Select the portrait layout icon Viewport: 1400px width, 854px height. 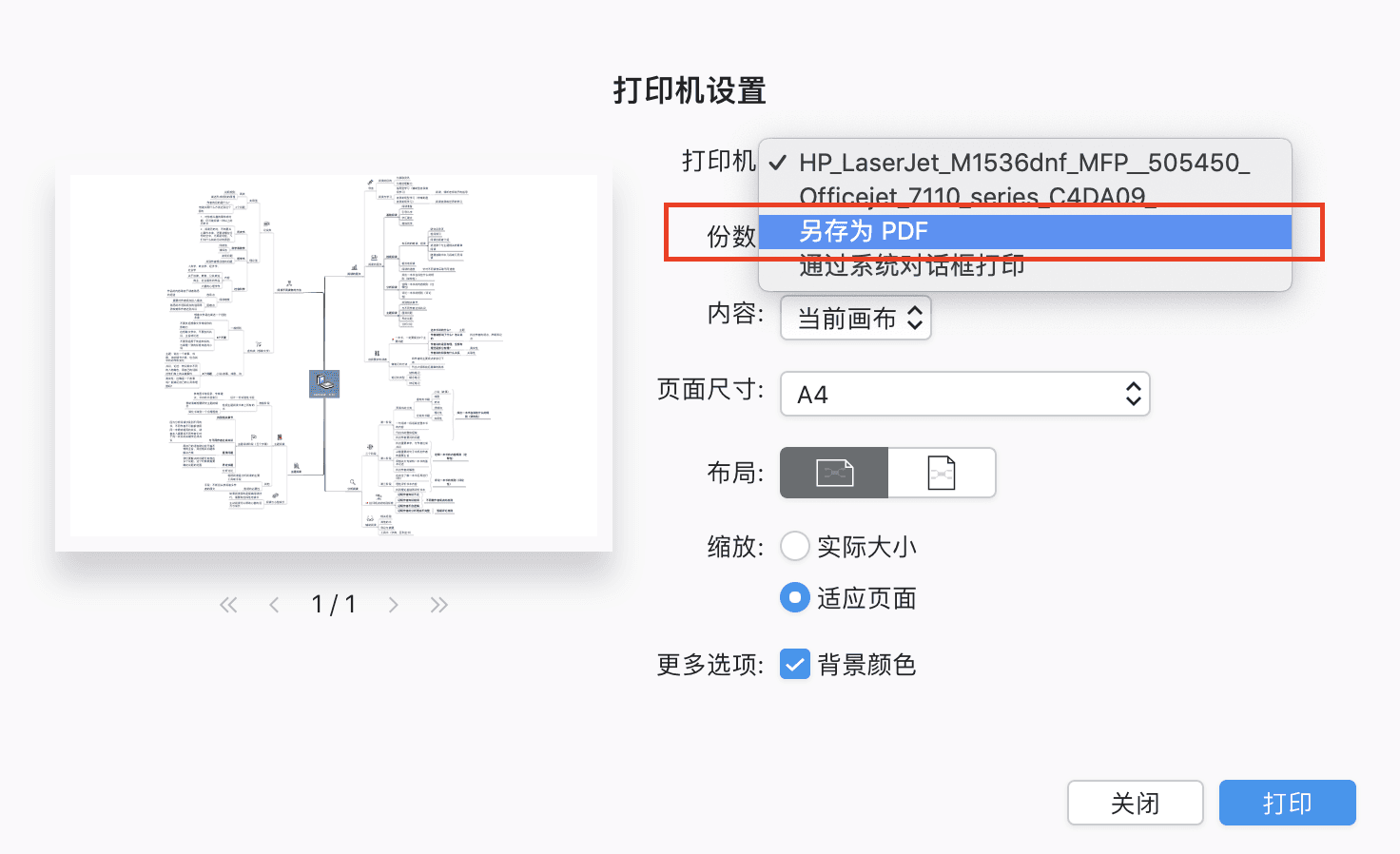(x=941, y=472)
